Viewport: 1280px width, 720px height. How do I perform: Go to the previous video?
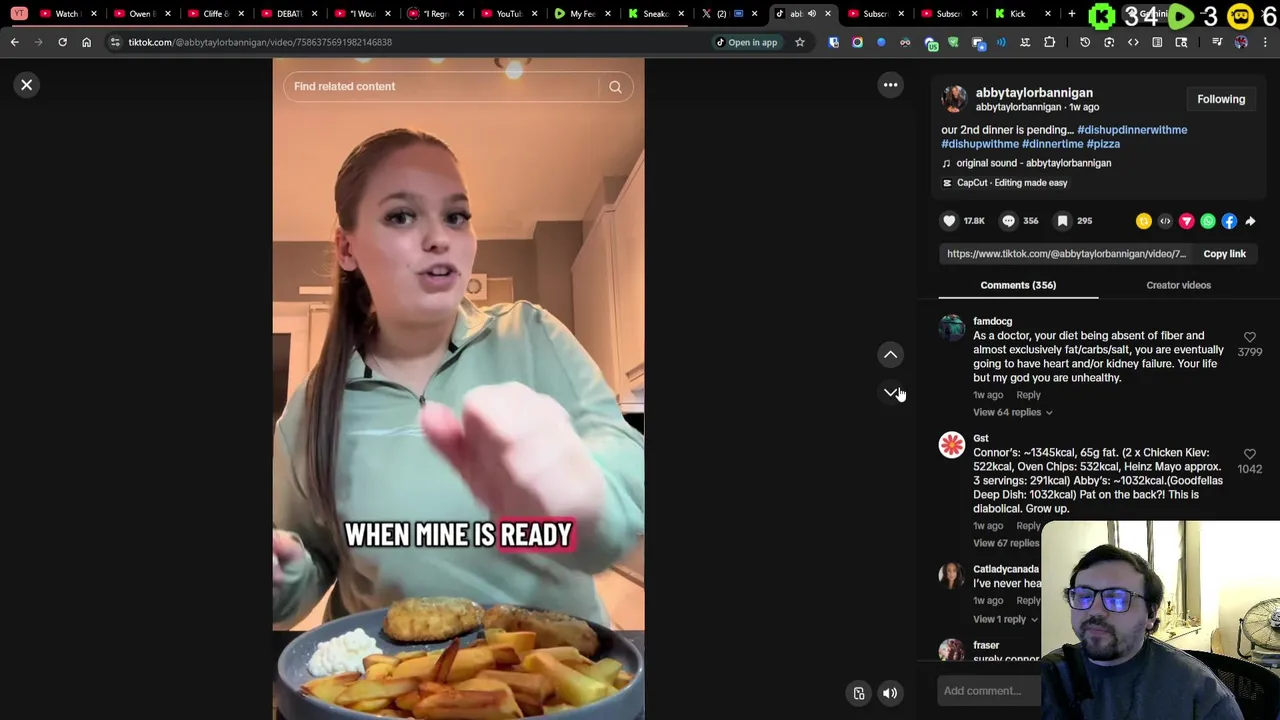pyautogui.click(x=890, y=354)
